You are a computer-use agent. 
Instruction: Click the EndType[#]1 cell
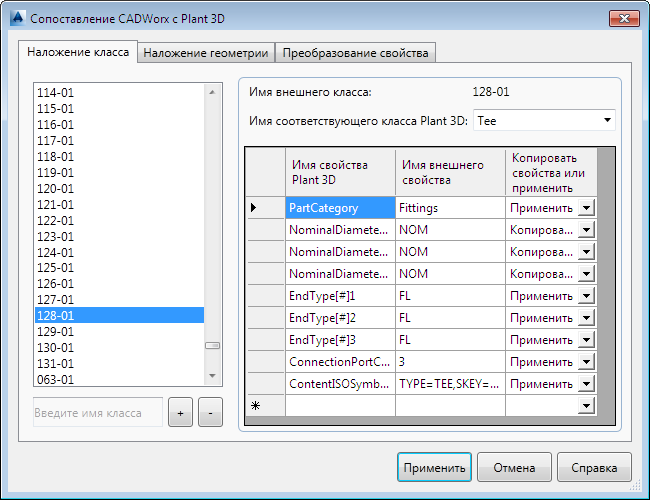340,296
